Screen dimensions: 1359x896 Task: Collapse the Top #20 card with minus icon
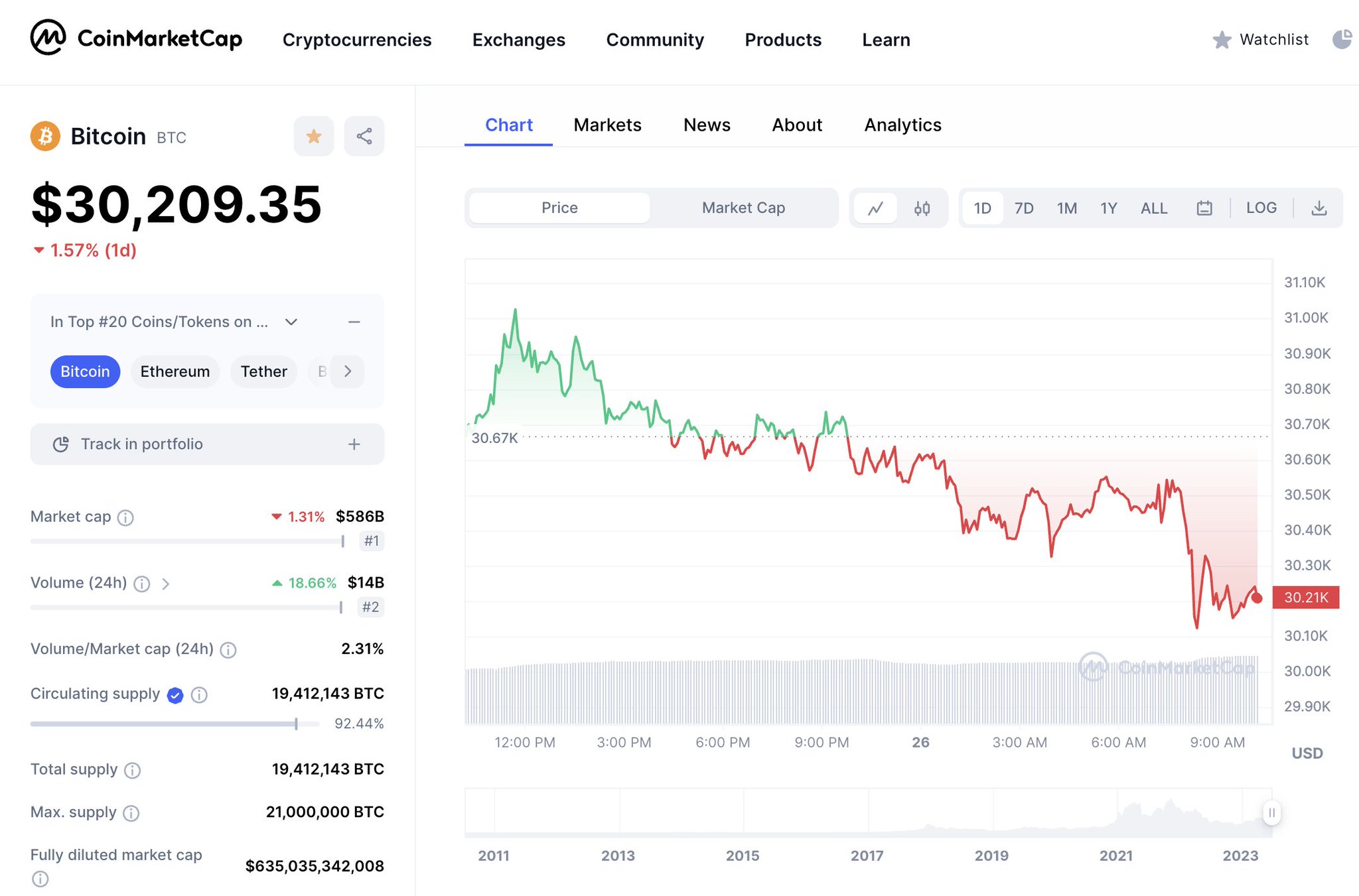click(354, 322)
